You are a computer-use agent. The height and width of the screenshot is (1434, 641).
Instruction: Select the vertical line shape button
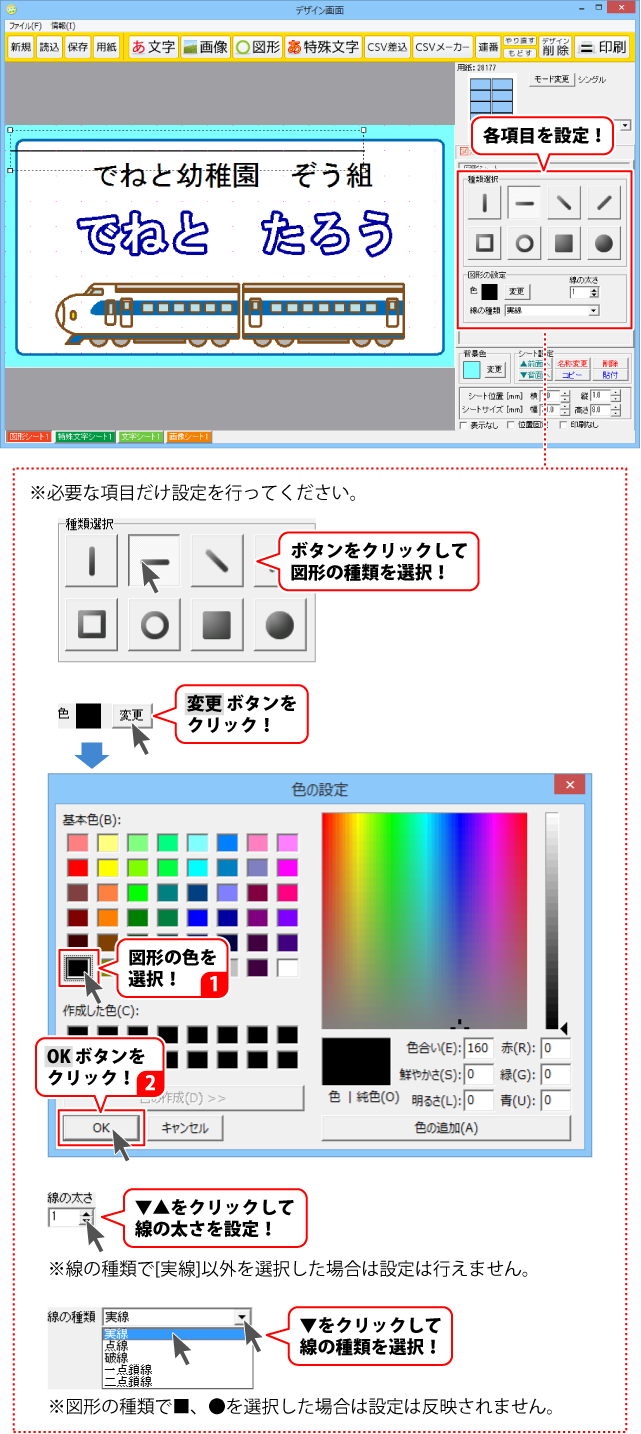tap(484, 203)
